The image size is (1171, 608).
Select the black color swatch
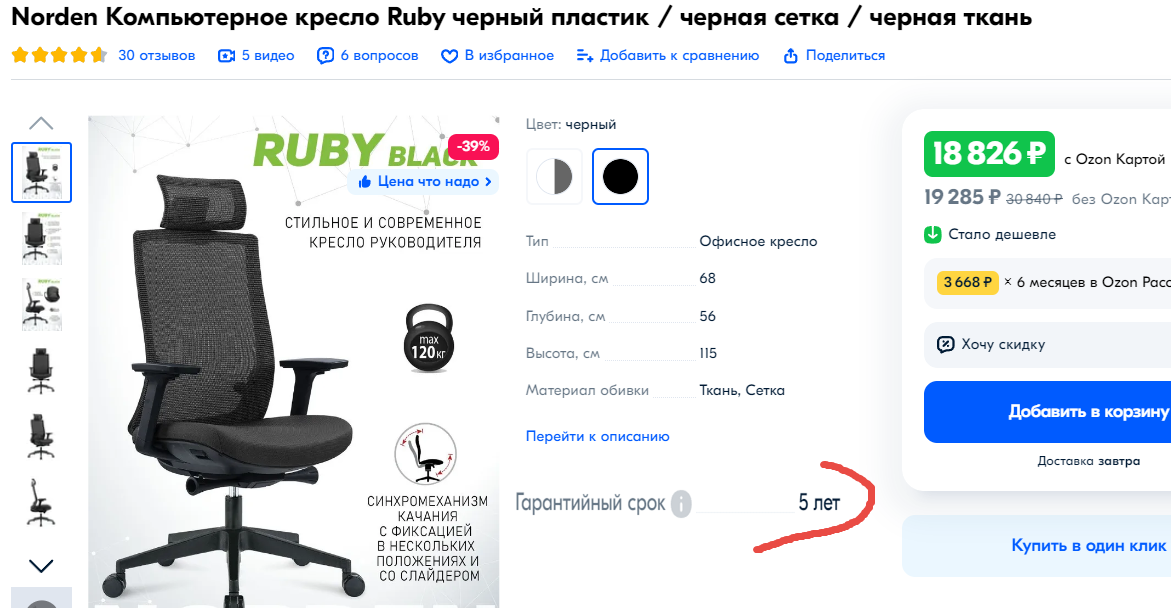pyautogui.click(x=620, y=177)
